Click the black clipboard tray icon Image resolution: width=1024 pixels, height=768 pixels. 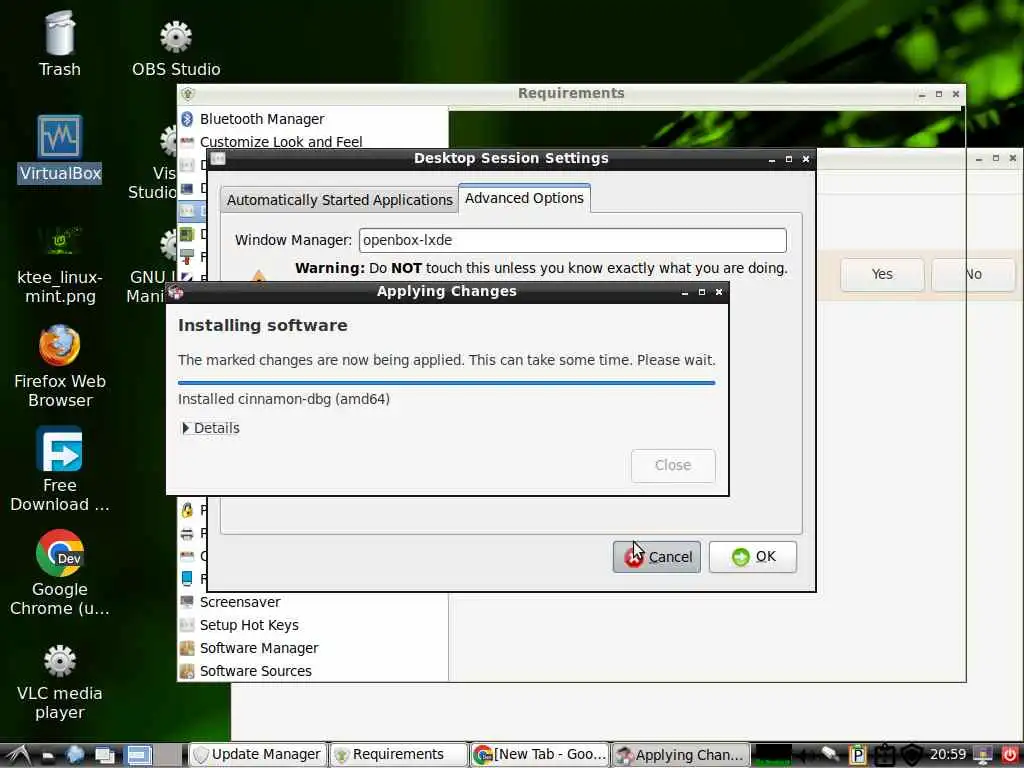pos(884,755)
